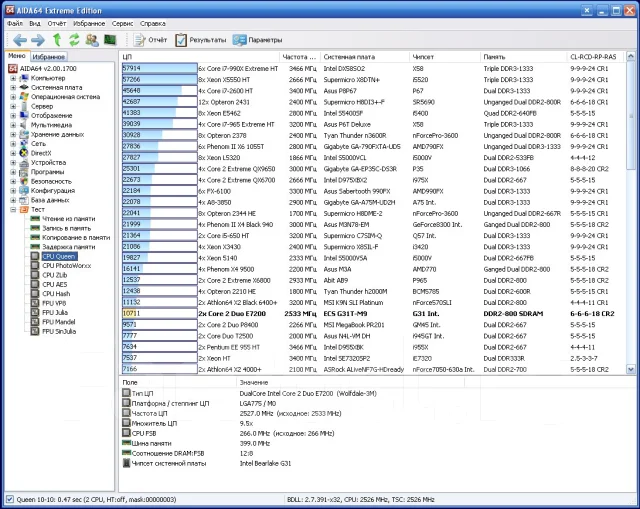The height and width of the screenshot is (509, 640).
Task: Expand the Компьютер tree node
Action: click(13, 78)
